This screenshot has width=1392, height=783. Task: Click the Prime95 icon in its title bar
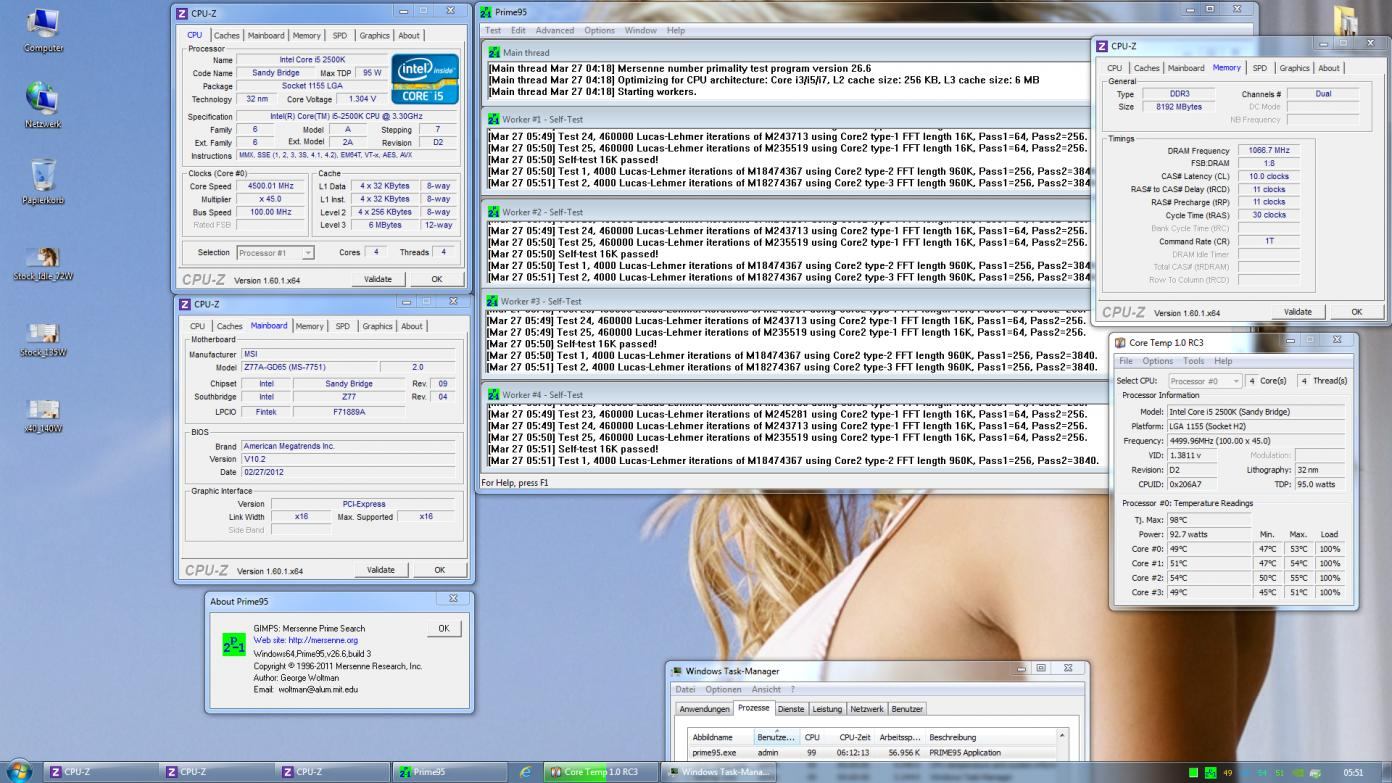pos(486,12)
